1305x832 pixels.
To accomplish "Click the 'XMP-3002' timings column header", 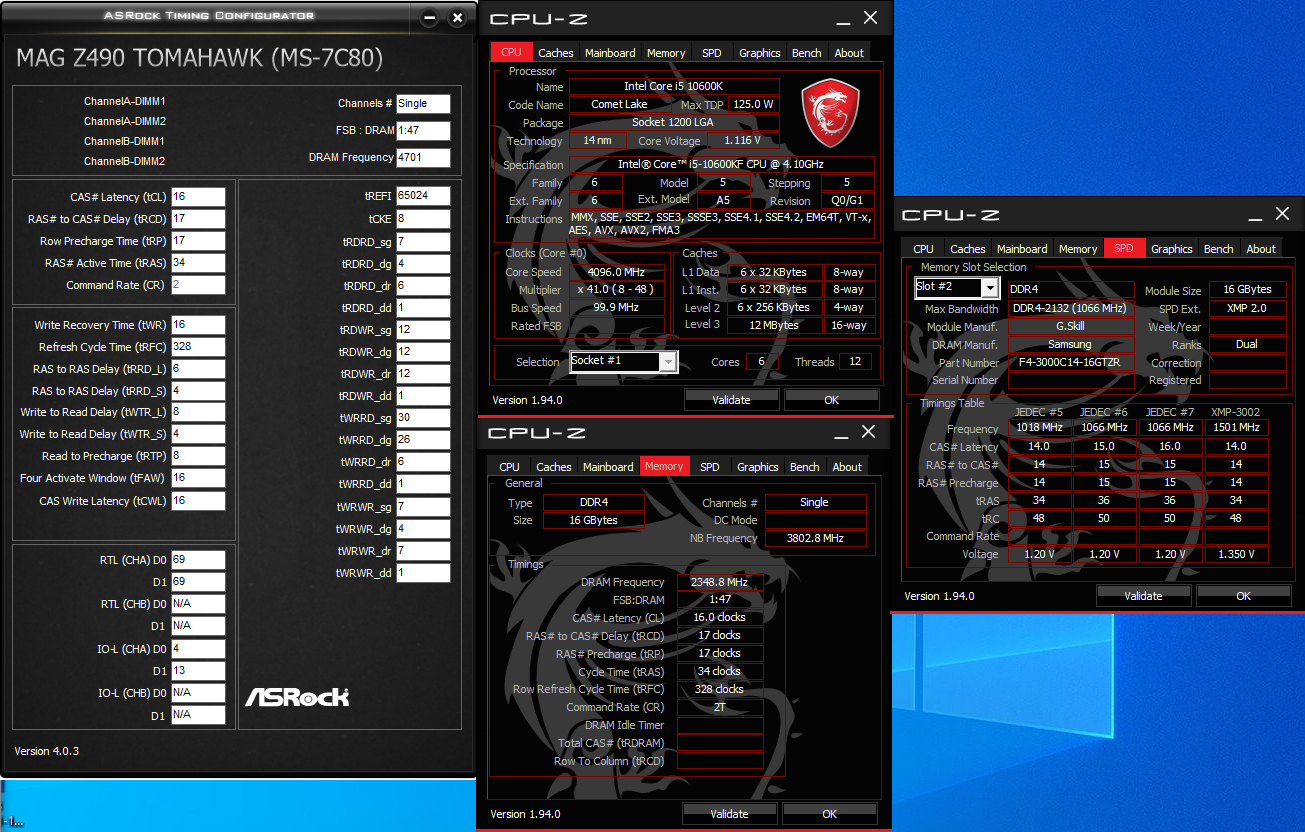I will click(1236, 411).
